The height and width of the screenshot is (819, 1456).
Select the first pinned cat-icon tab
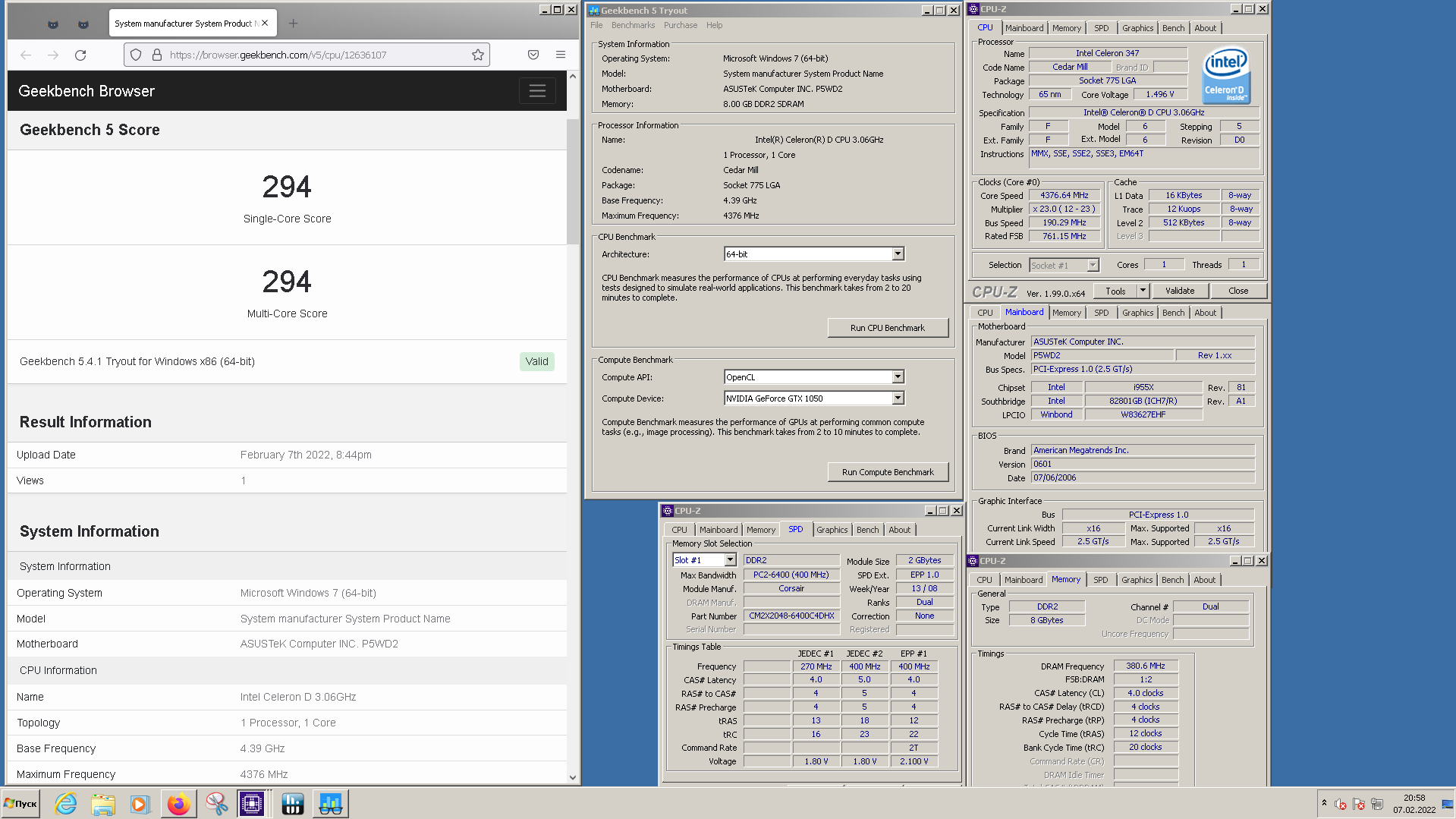52,24
